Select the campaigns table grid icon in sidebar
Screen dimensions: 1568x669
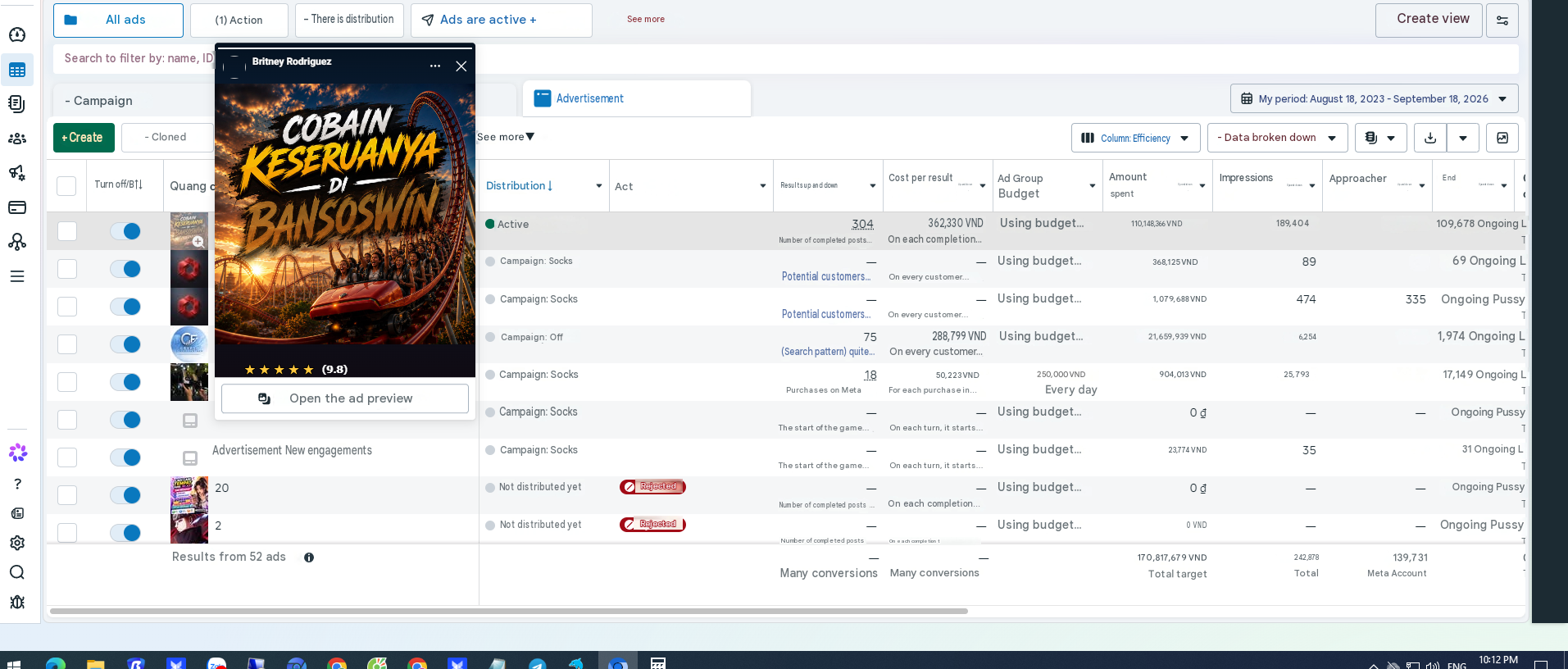pyautogui.click(x=17, y=71)
